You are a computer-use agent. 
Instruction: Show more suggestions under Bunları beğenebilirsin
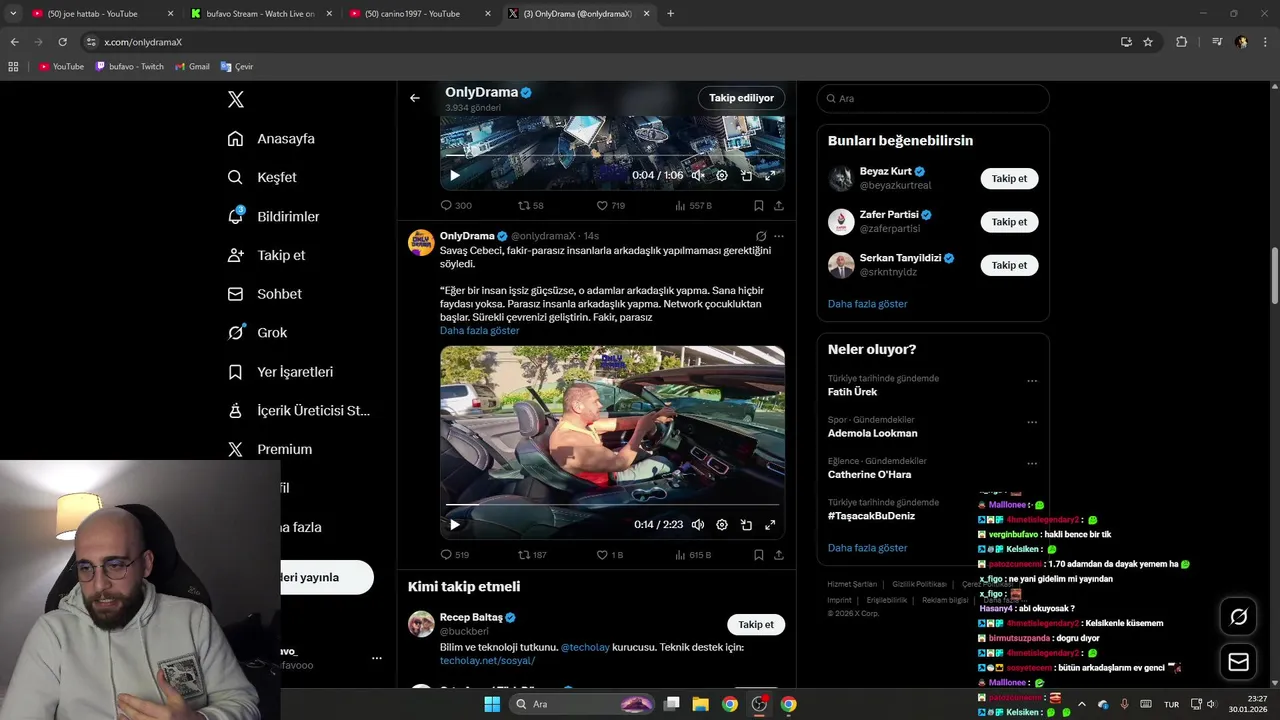[x=867, y=304]
